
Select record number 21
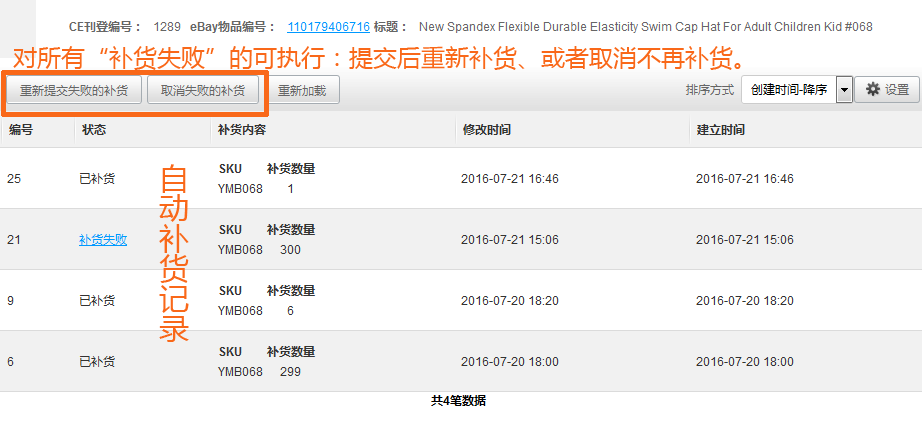(14, 240)
